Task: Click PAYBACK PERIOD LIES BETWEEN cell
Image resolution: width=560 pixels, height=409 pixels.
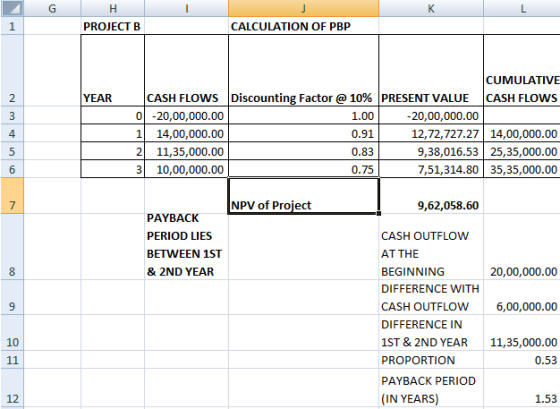Action: point(186,247)
